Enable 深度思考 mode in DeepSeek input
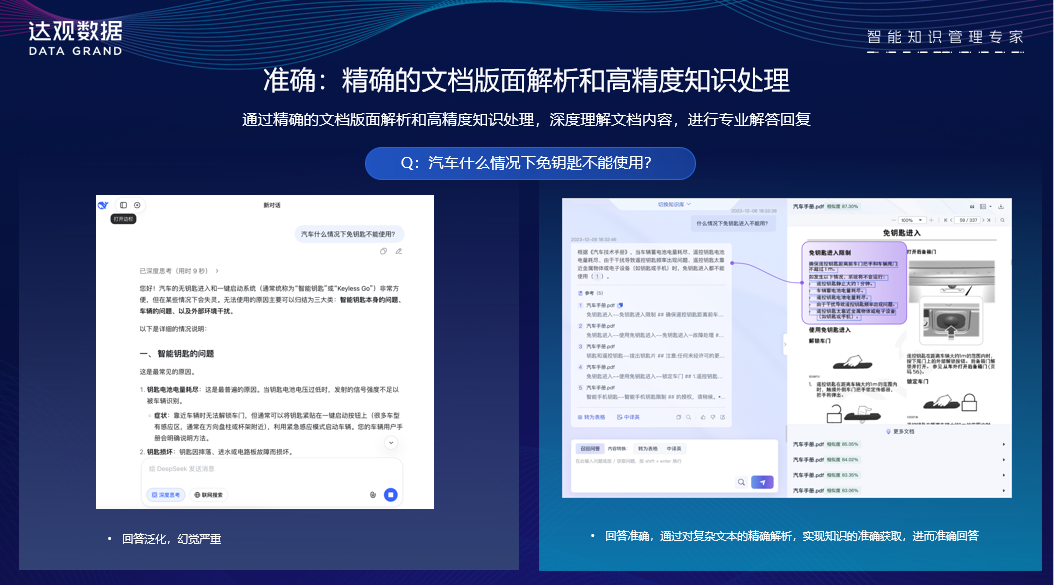 pyautogui.click(x=166, y=494)
